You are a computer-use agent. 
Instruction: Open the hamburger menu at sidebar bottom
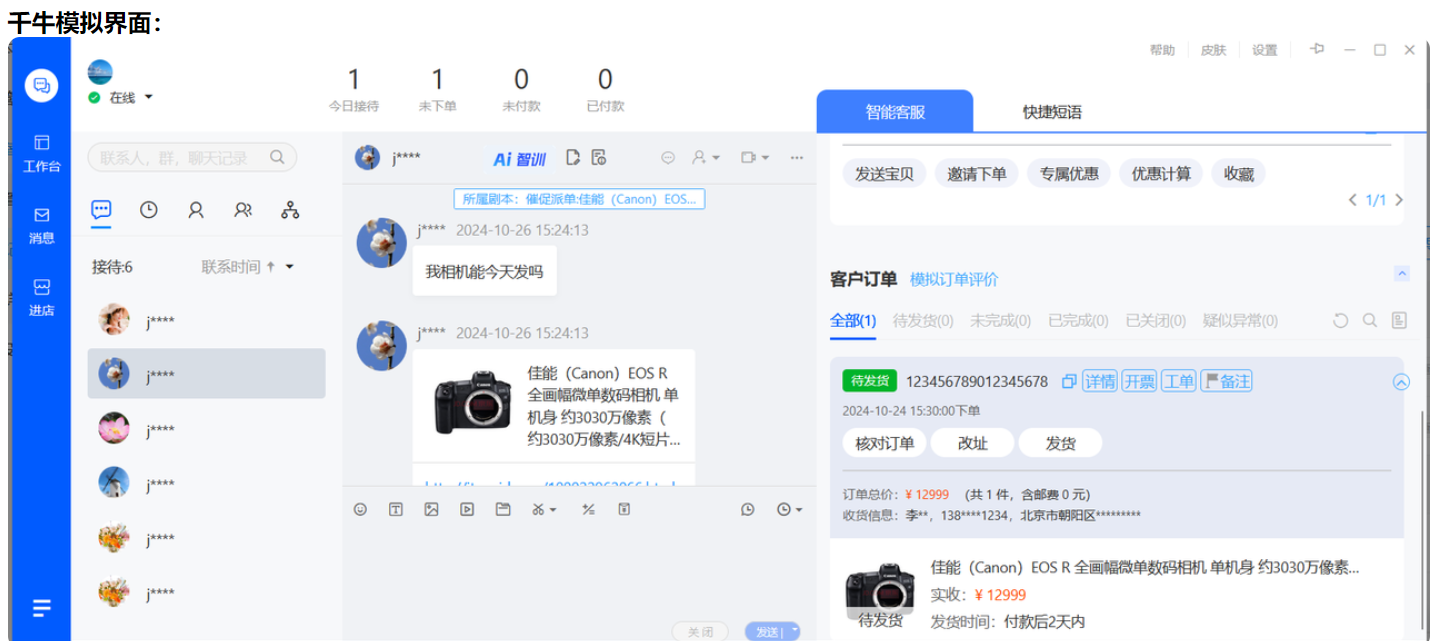pyautogui.click(x=41, y=608)
